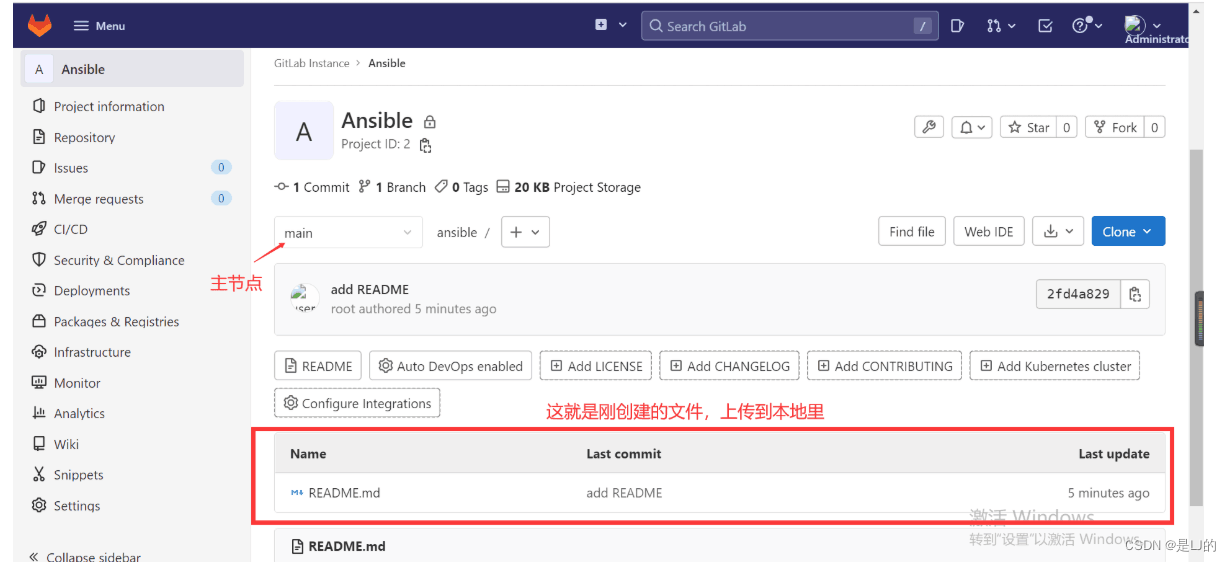1231x562 pixels.
Task: Open the plus add-file dropdown
Action: tap(525, 232)
